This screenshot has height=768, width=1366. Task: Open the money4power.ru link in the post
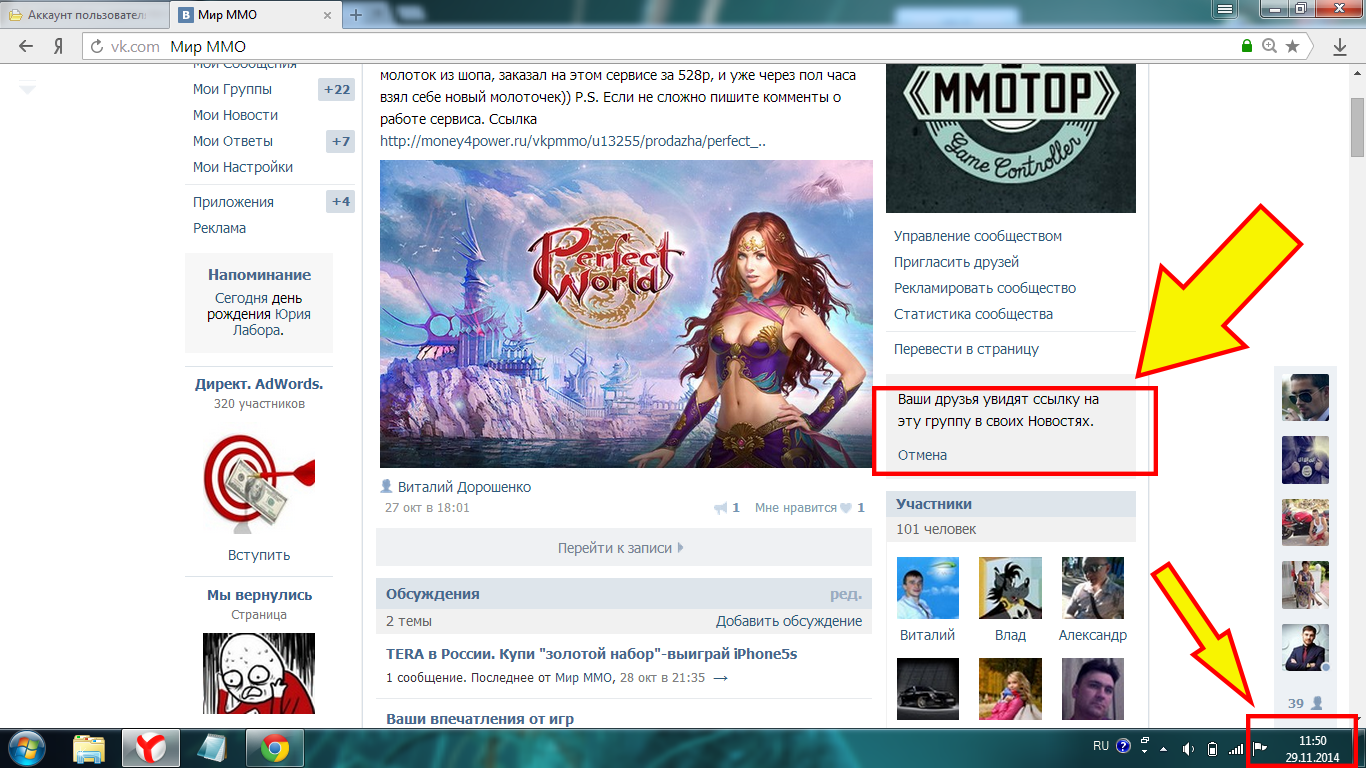coord(573,141)
